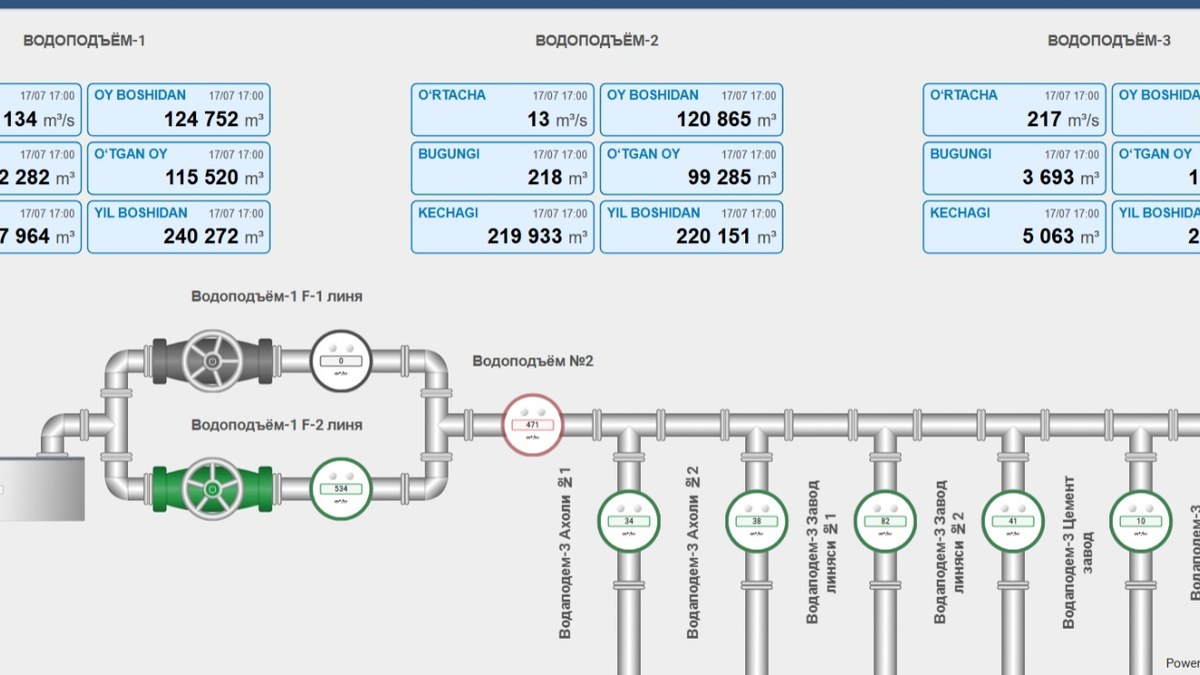Open OY BOSHIDAN card showing 120 865
This screenshot has width=1200, height=675.
tap(691, 110)
